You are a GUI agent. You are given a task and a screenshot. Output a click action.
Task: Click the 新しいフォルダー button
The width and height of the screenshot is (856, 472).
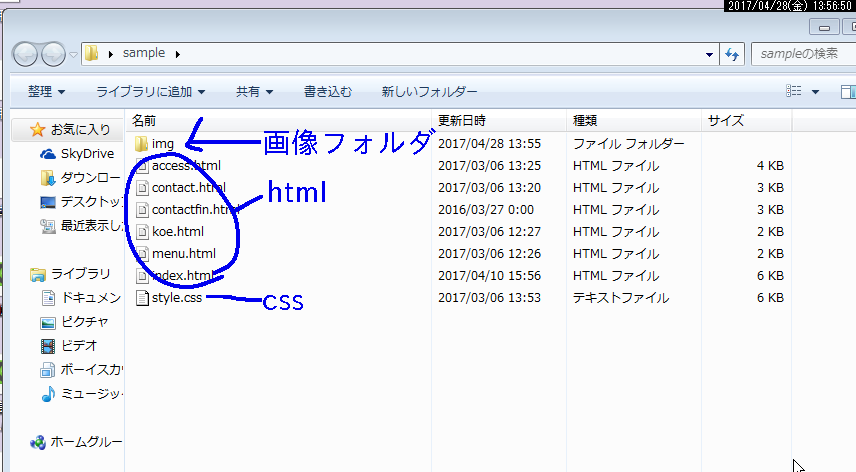429,92
